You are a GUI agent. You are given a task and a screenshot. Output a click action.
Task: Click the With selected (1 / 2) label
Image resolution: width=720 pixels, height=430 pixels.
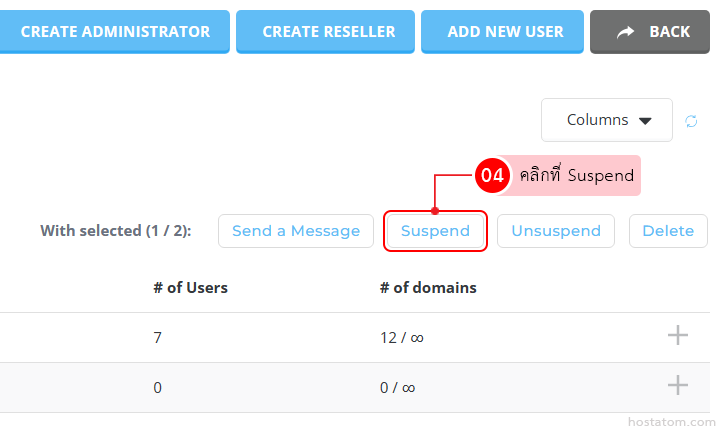[115, 231]
